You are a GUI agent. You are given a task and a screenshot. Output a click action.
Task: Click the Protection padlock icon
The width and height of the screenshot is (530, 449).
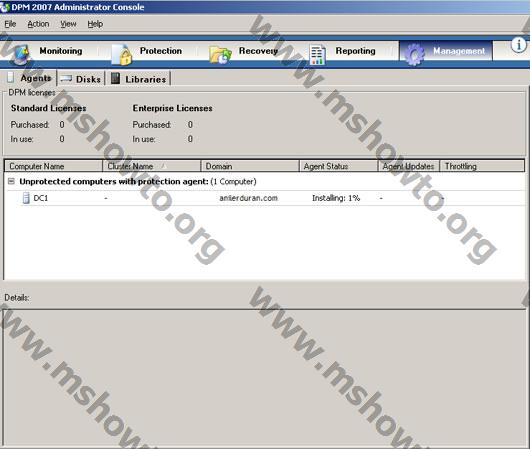(x=122, y=54)
